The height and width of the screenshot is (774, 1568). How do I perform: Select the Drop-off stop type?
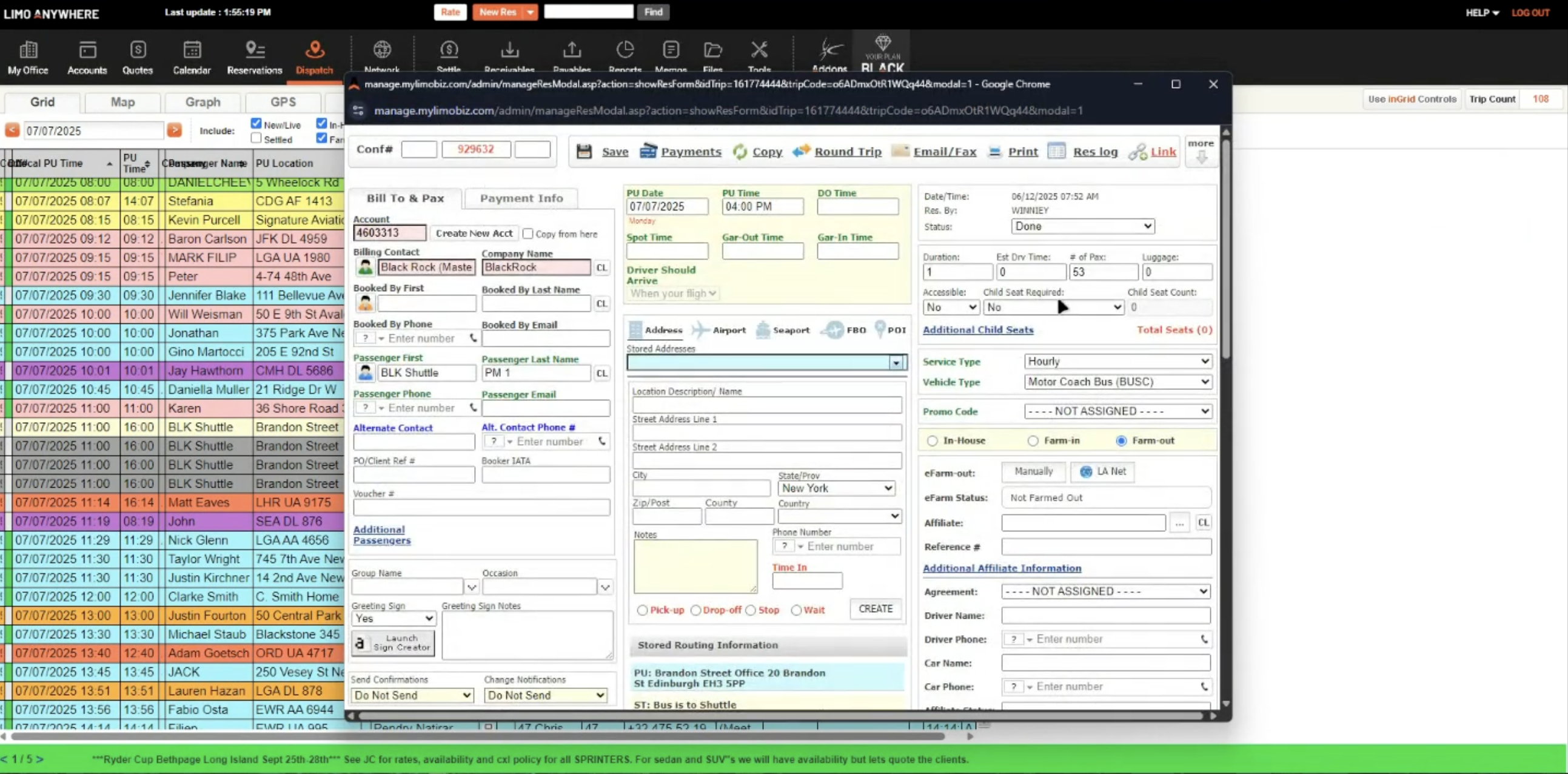pyautogui.click(x=696, y=610)
